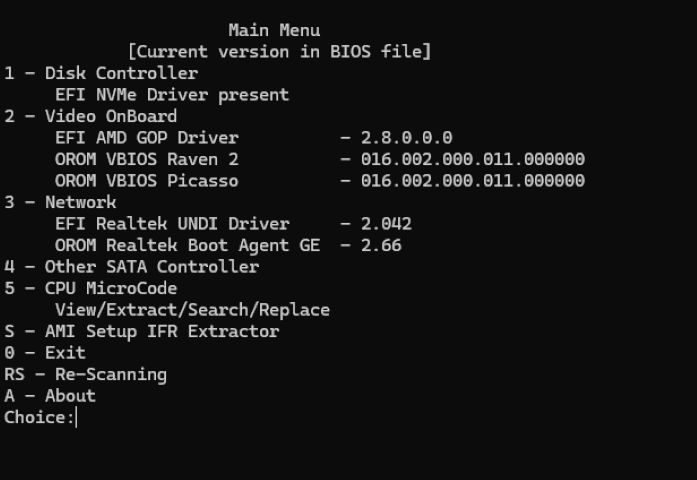The width and height of the screenshot is (697, 480).
Task: Click the OROM VBIOS Raven 2 line
Action: (x=147, y=159)
